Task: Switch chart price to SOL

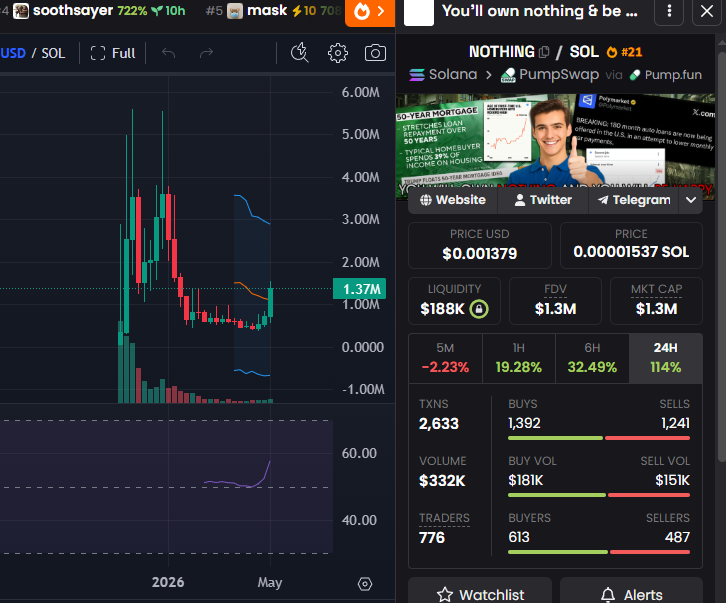Action: tap(53, 53)
